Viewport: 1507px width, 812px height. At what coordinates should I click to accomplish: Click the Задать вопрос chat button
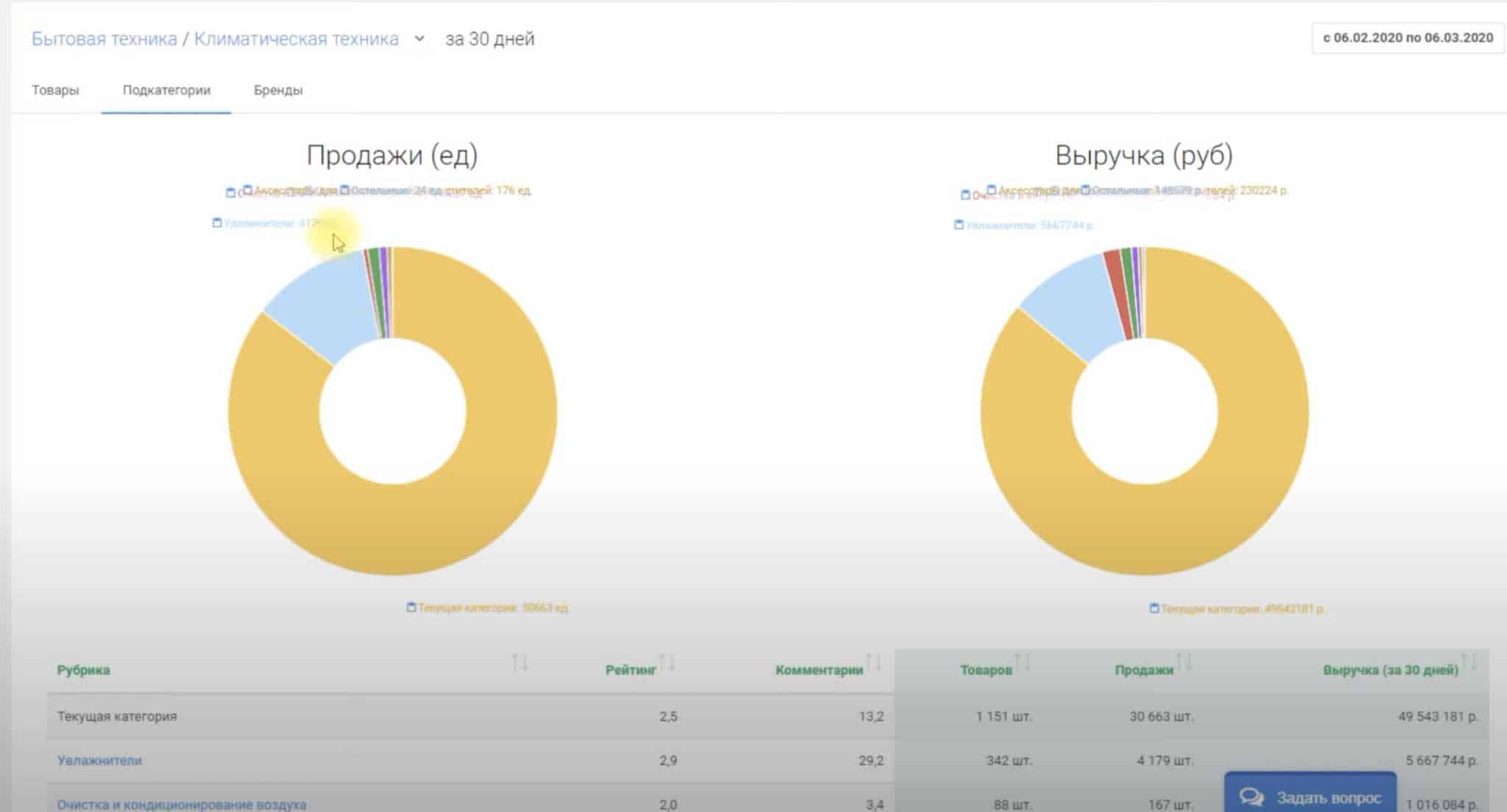1311,793
